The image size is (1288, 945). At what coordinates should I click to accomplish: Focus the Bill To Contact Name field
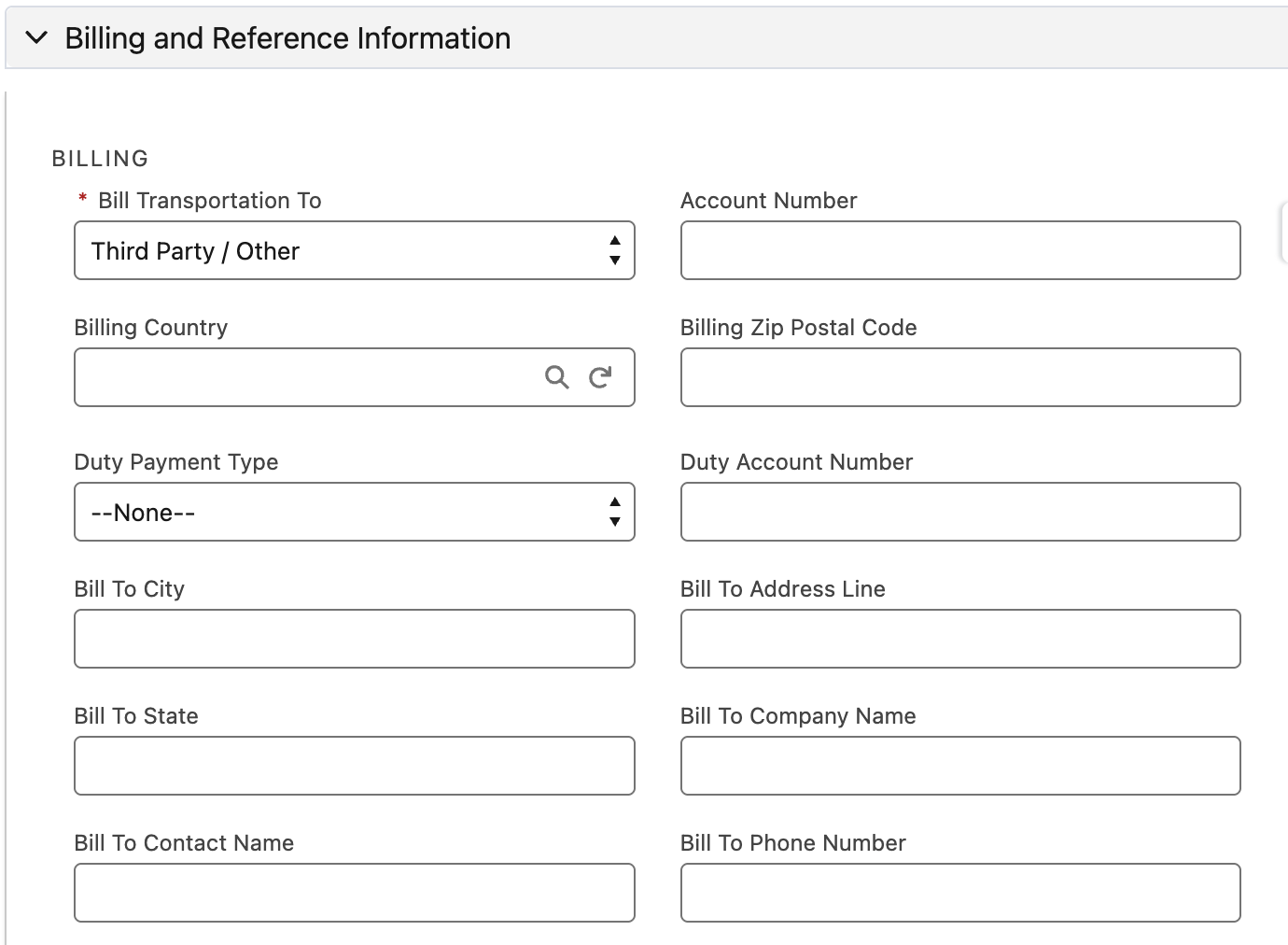(354, 893)
